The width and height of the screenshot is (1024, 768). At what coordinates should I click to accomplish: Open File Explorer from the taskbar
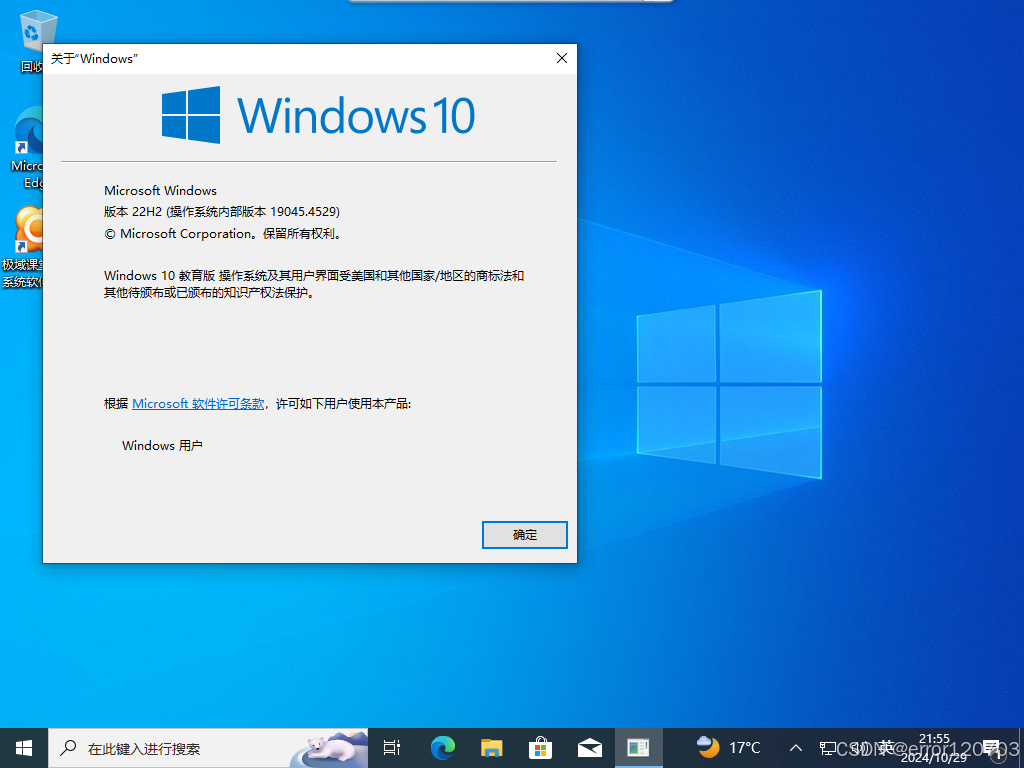click(492, 748)
